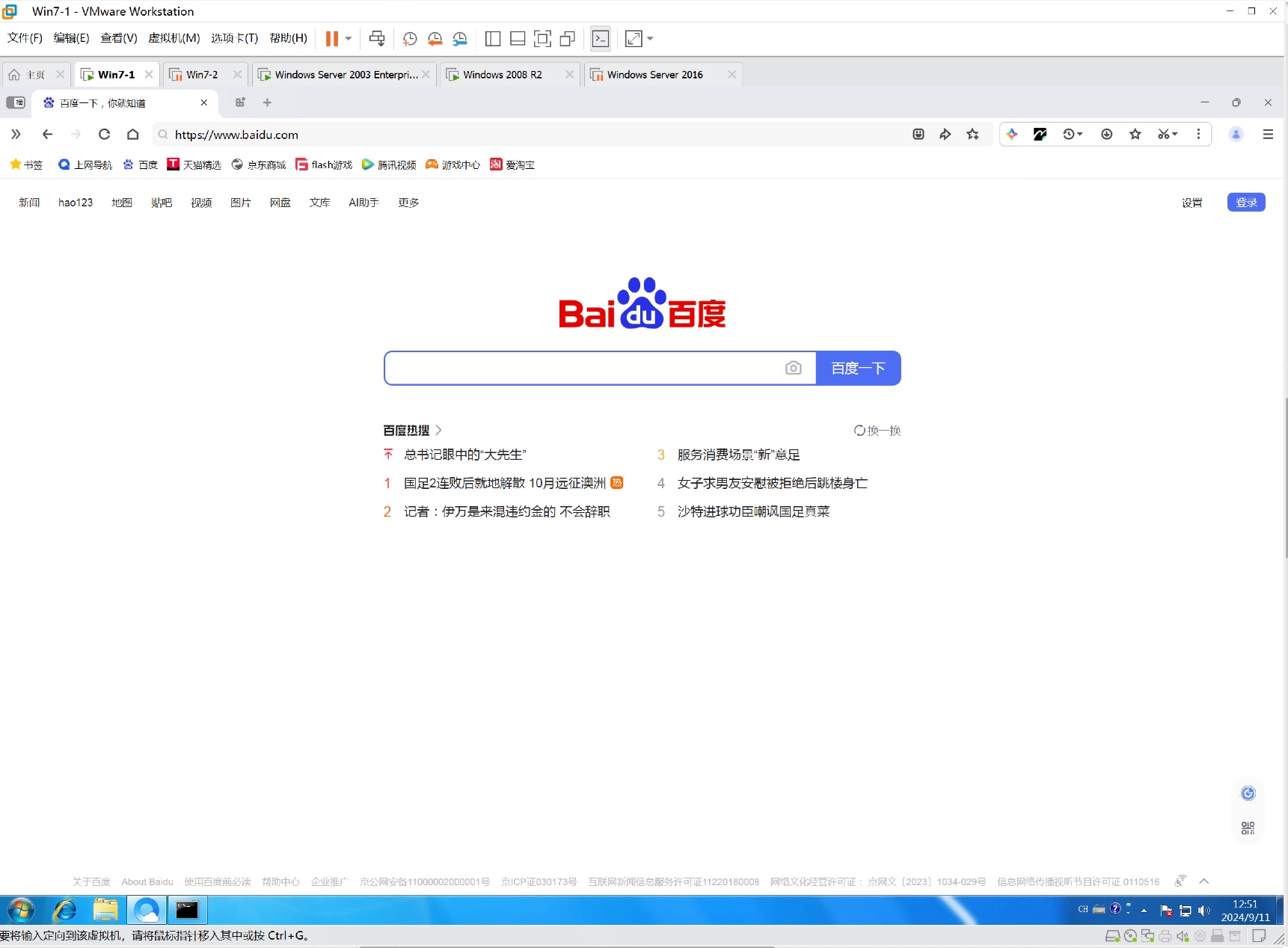Click the stretch guest display icon
Viewport: 1288px width, 948px height.
click(634, 39)
